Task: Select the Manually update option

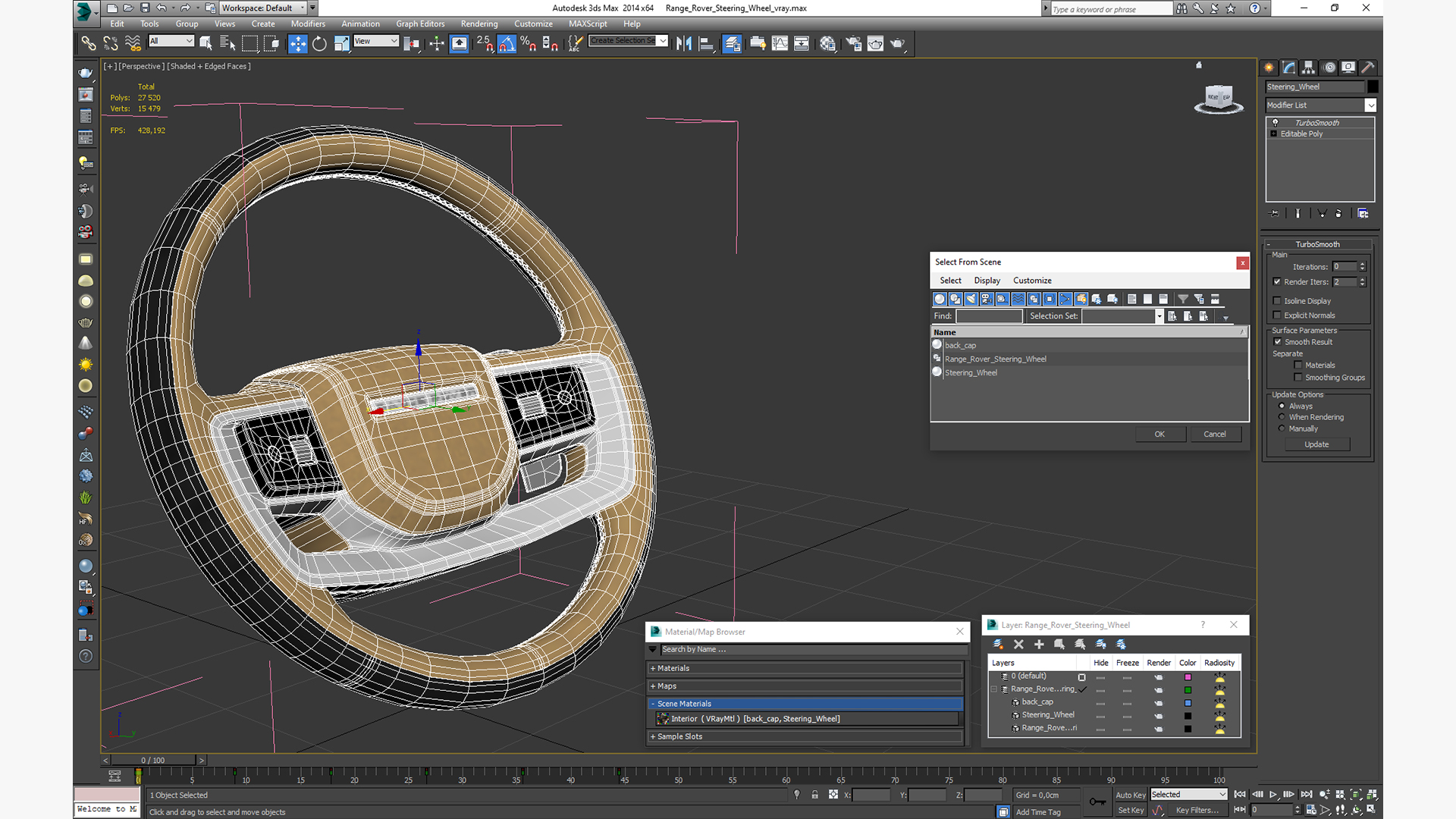Action: click(1282, 428)
